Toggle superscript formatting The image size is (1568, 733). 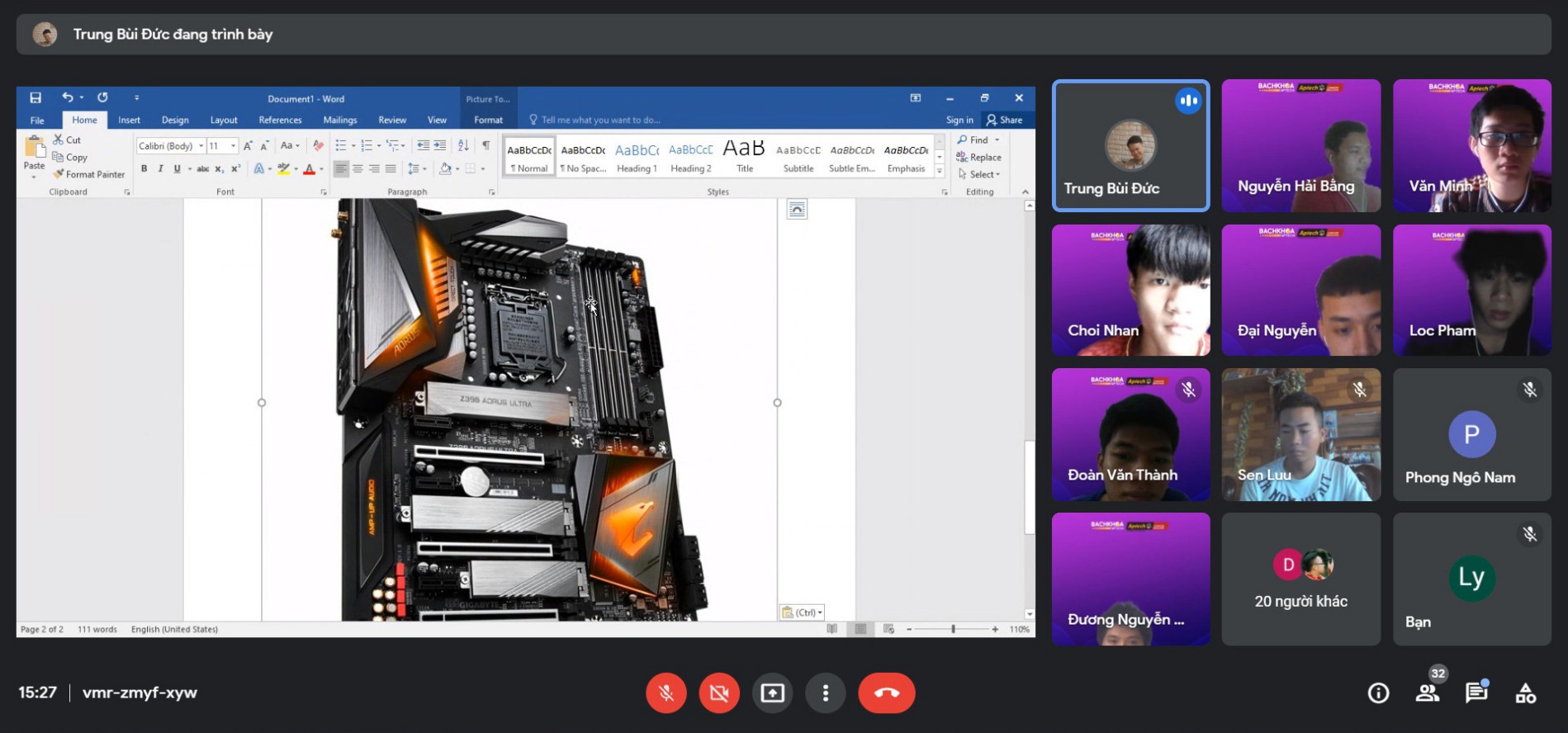pos(235,168)
